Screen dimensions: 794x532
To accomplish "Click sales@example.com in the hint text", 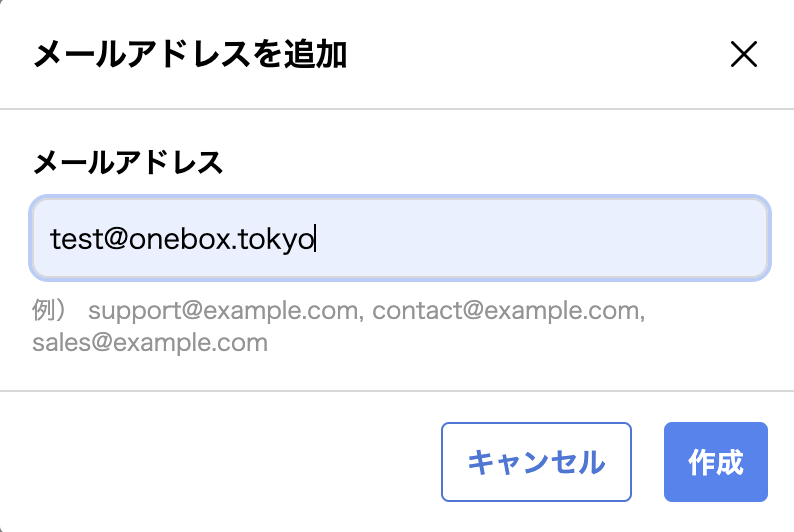I will 150,343.
